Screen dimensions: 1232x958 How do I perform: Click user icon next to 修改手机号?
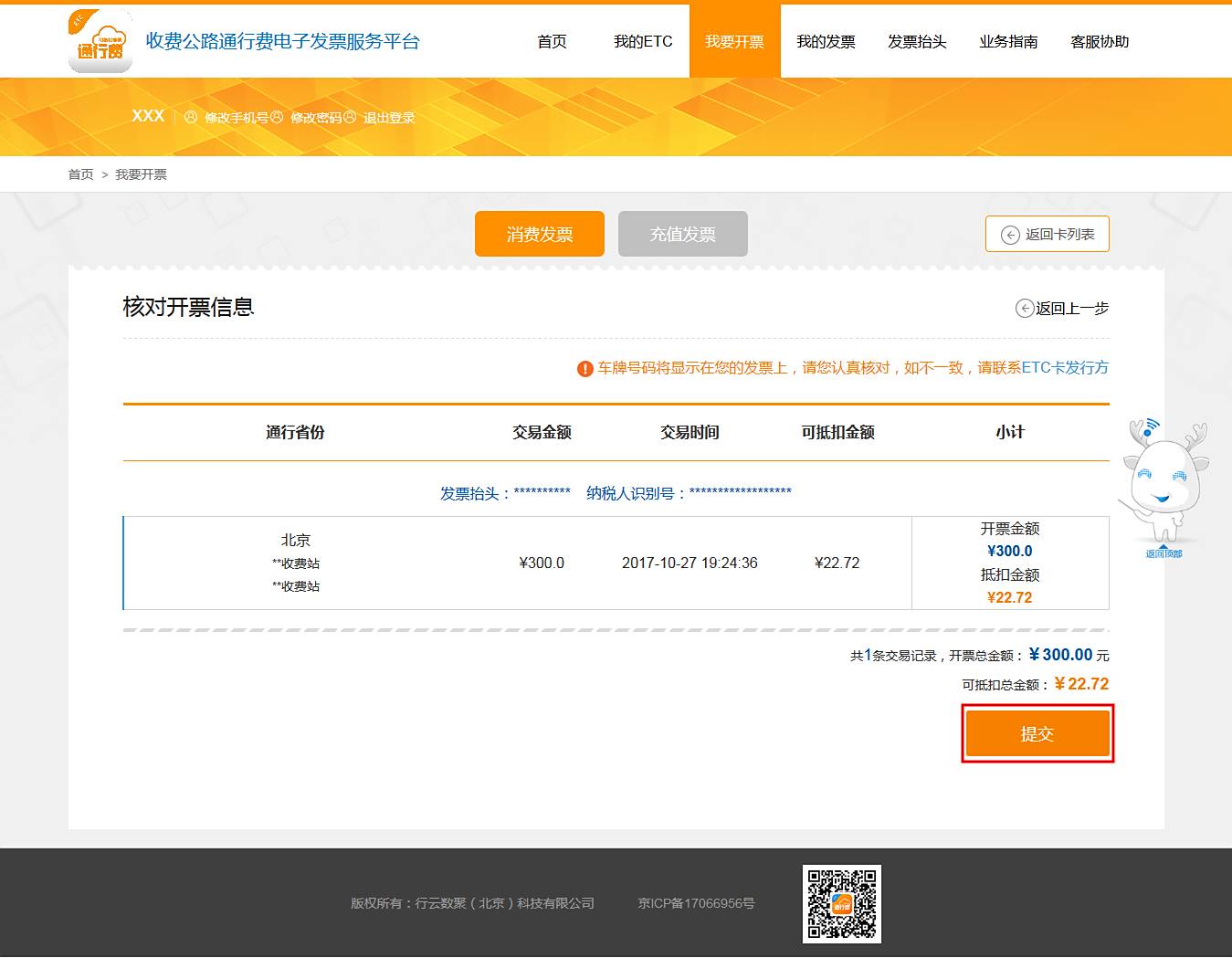pos(191,118)
